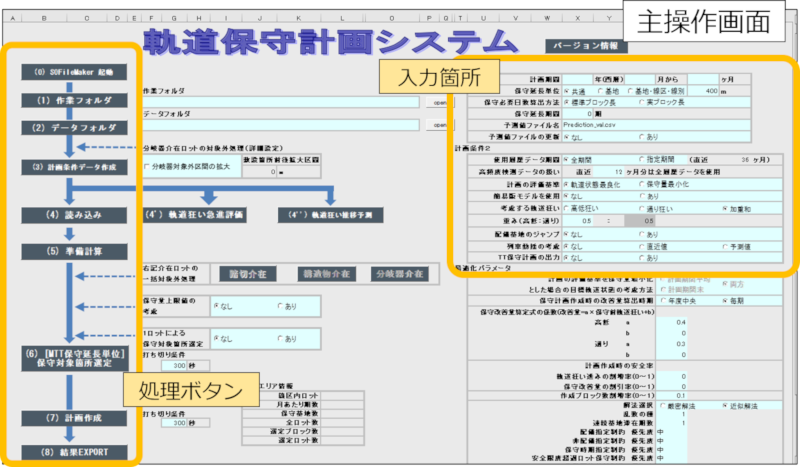Click the (8) 結果EXPORT button
Image resolution: width=800 pixels, height=467 pixels.
74,451
